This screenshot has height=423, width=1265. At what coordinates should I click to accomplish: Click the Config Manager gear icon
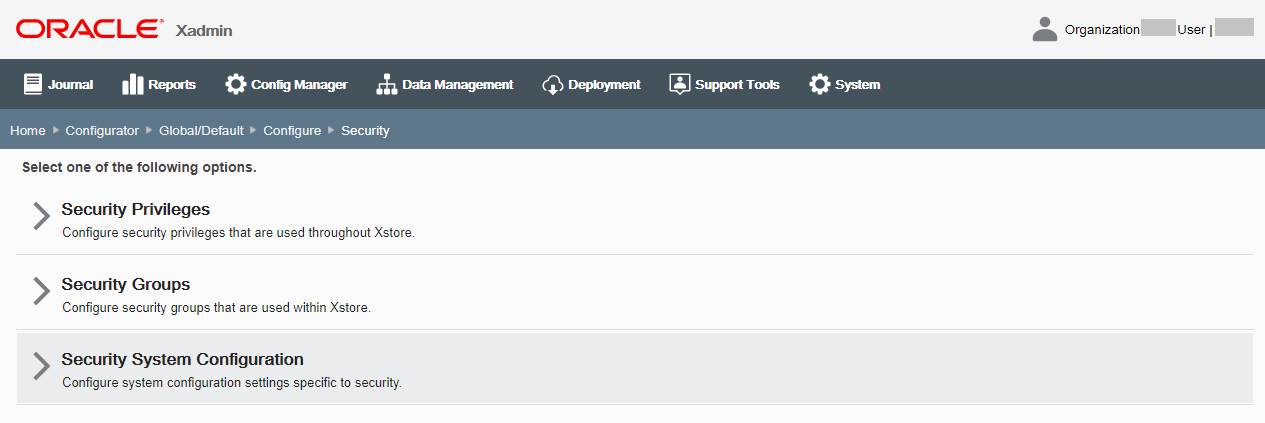(x=236, y=84)
